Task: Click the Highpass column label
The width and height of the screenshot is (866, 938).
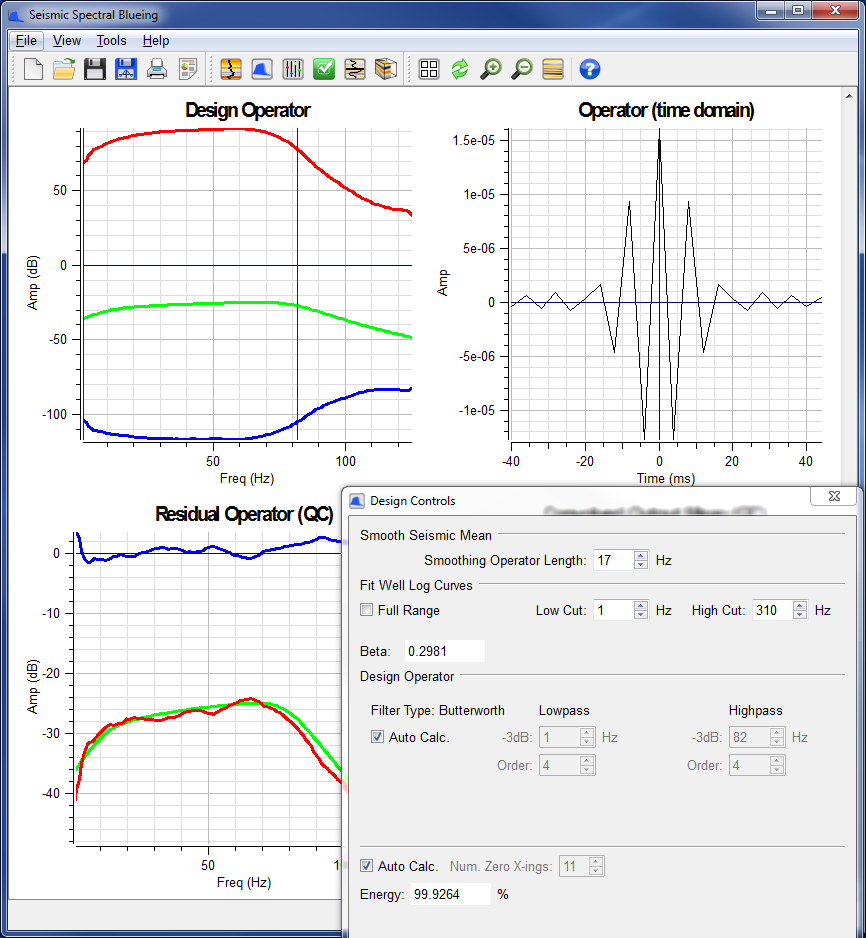Action: pos(755,710)
